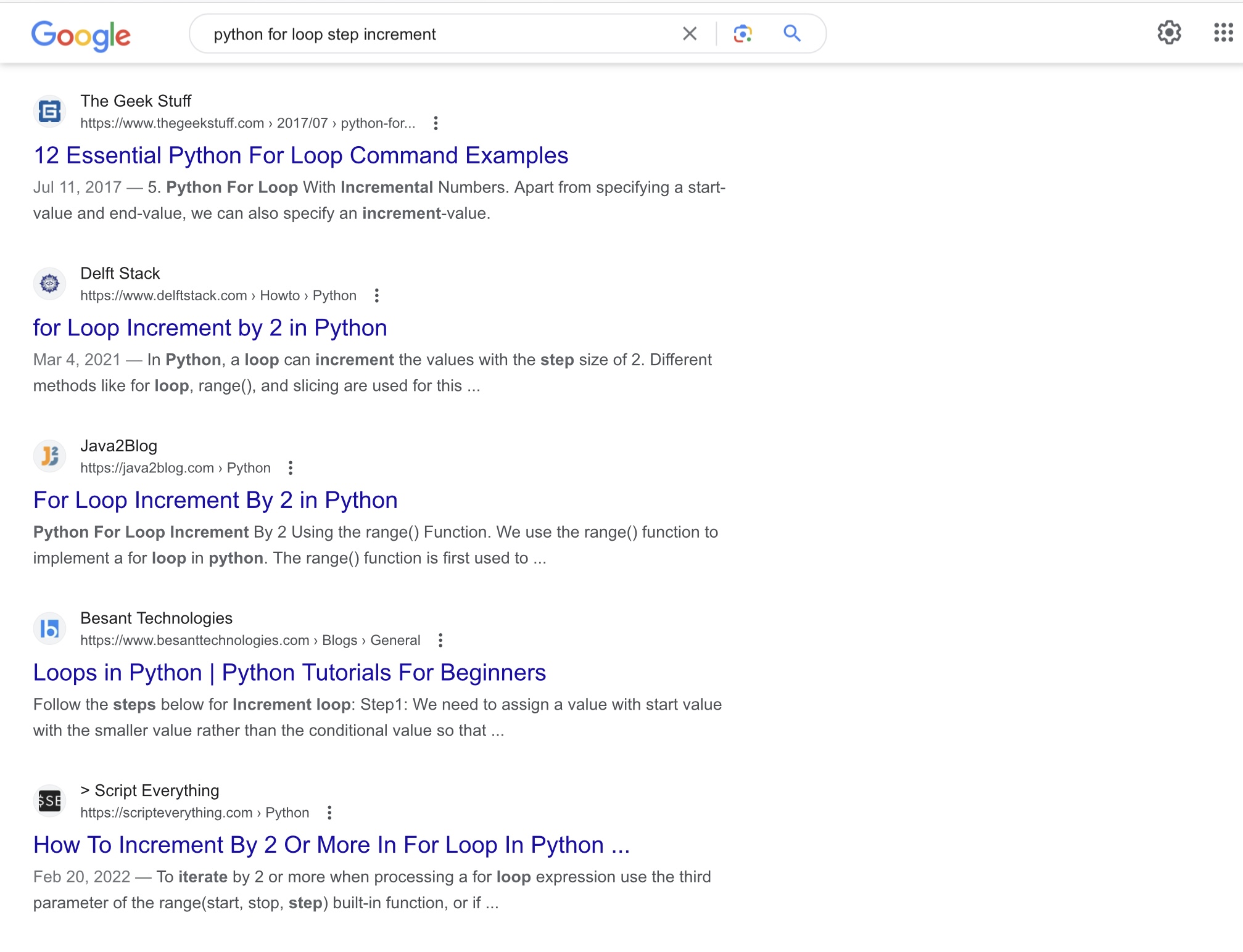Open more options for Script Everything result
Image resolution: width=1243 pixels, height=952 pixels.
point(329,813)
